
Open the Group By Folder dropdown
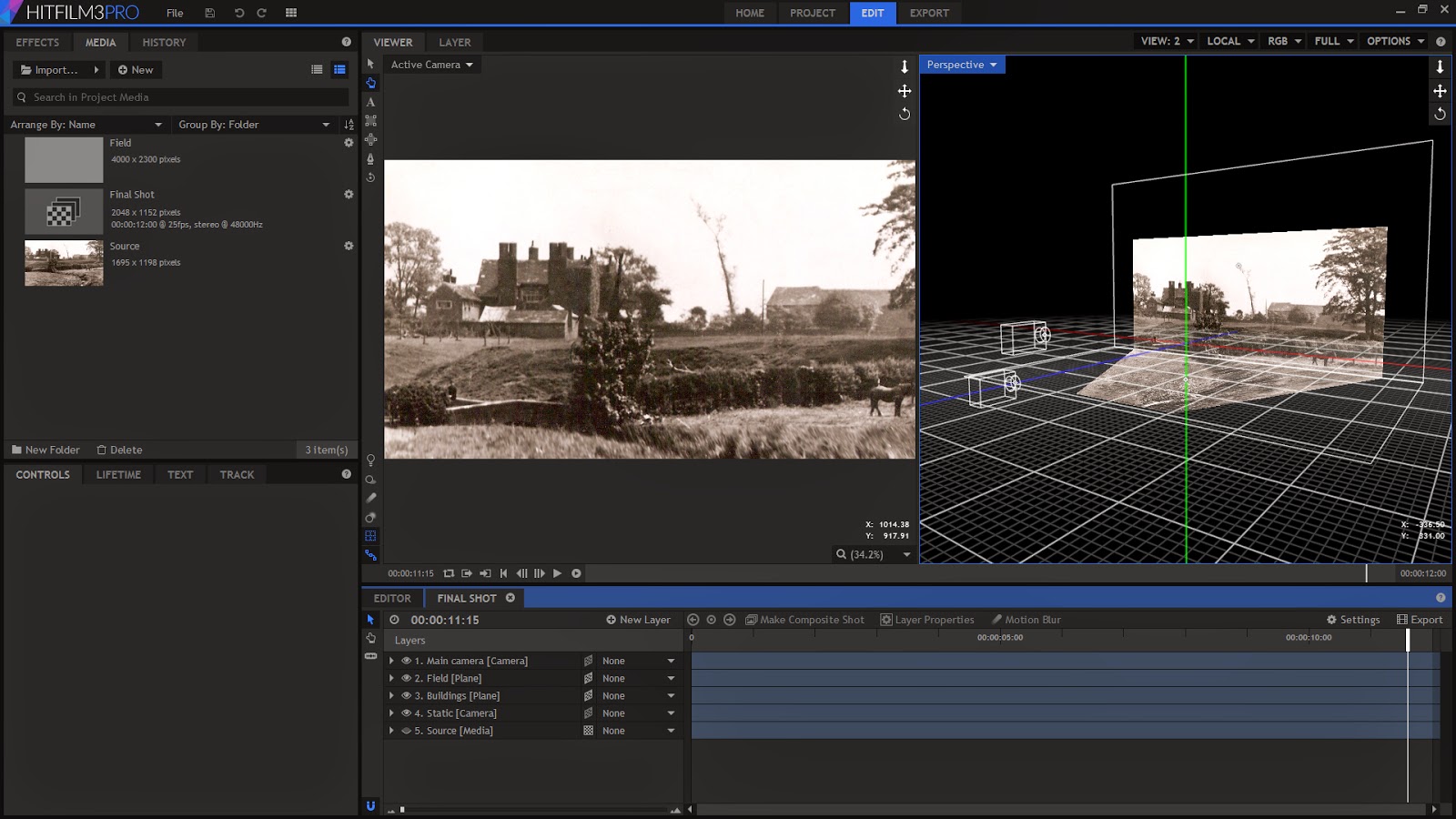coord(254,125)
